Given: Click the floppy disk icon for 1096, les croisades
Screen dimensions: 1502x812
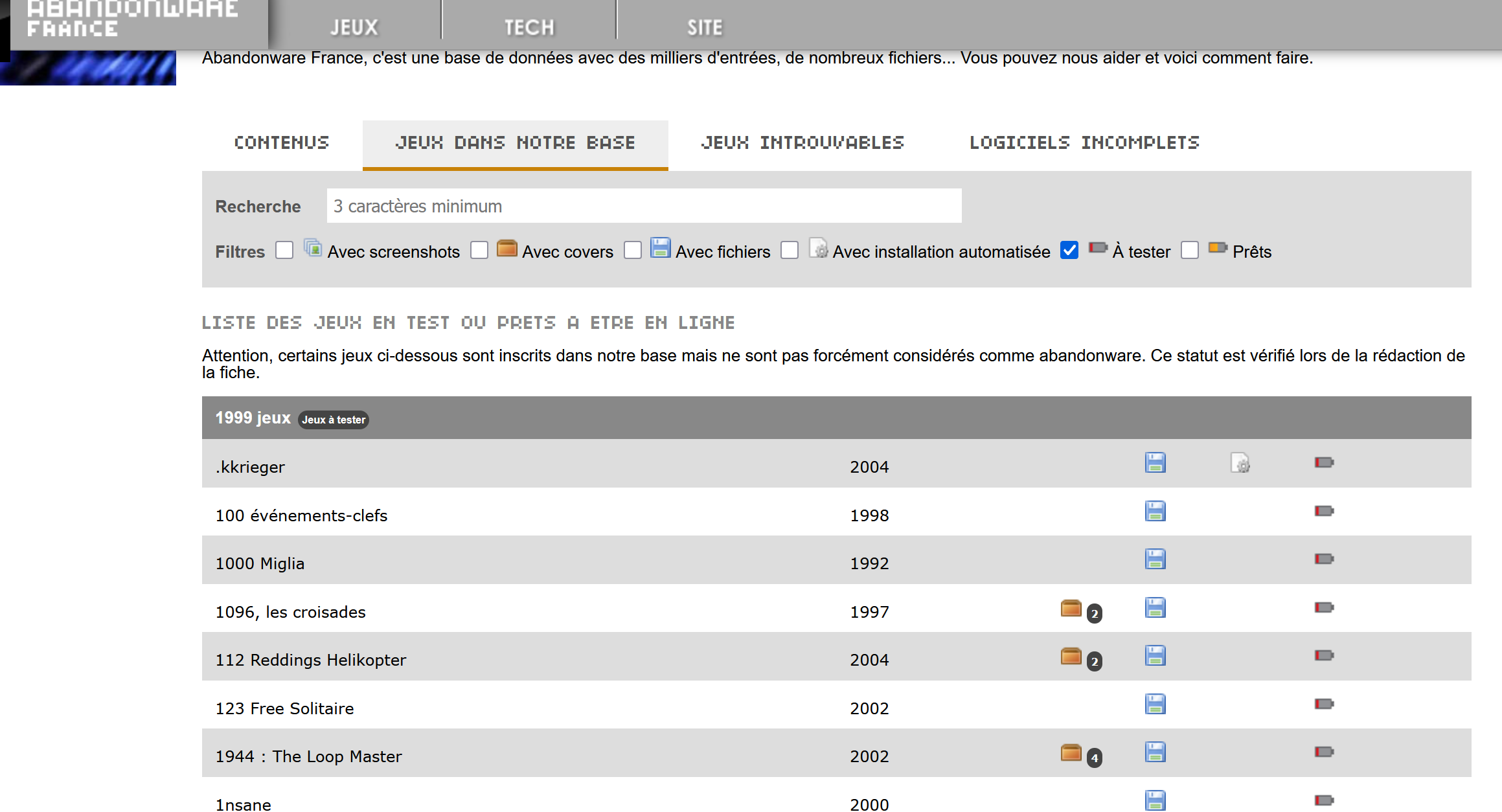Looking at the screenshot, I should coord(1155,607).
